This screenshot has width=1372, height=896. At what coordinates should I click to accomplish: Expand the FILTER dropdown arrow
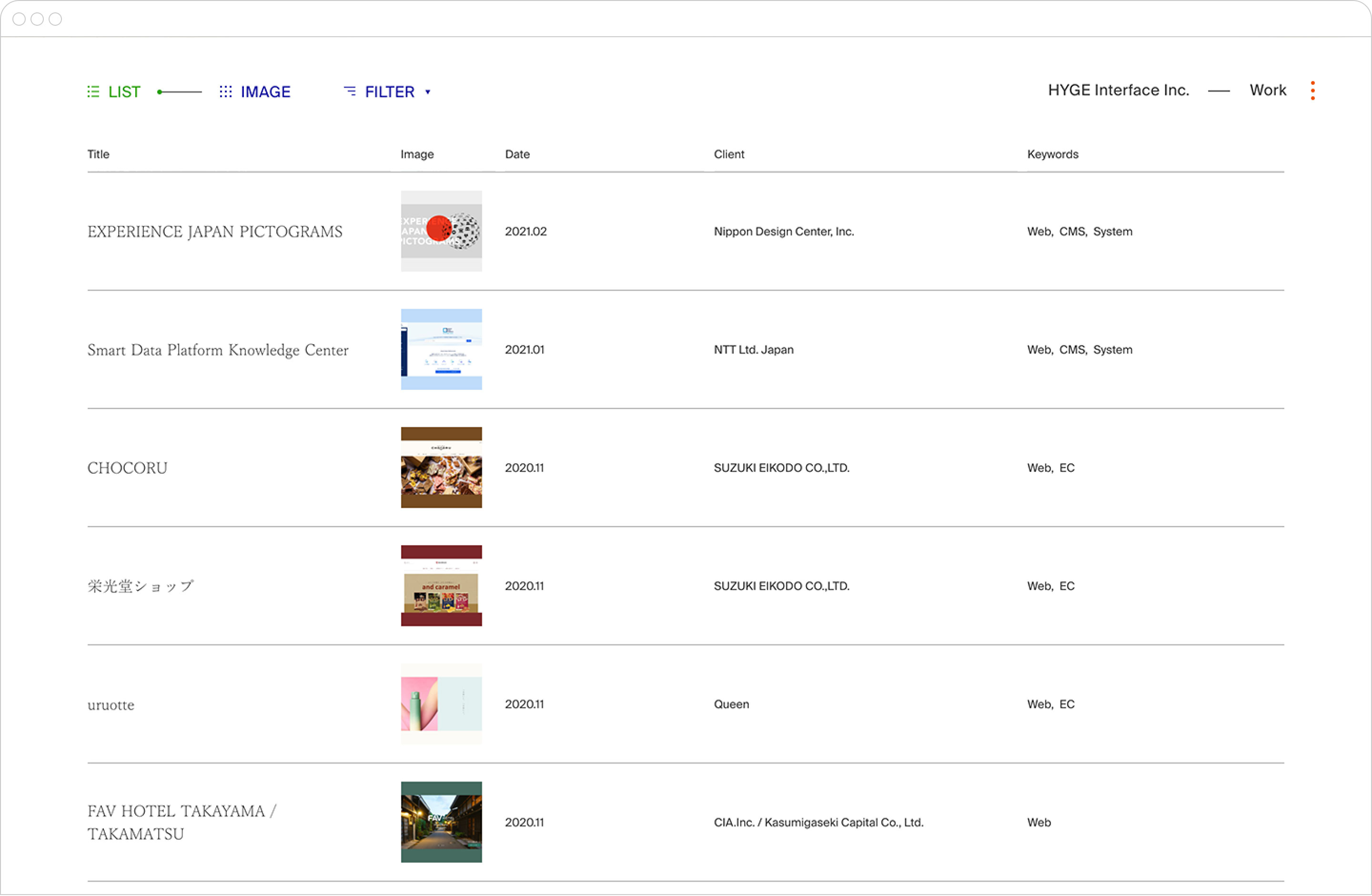pyautogui.click(x=428, y=92)
